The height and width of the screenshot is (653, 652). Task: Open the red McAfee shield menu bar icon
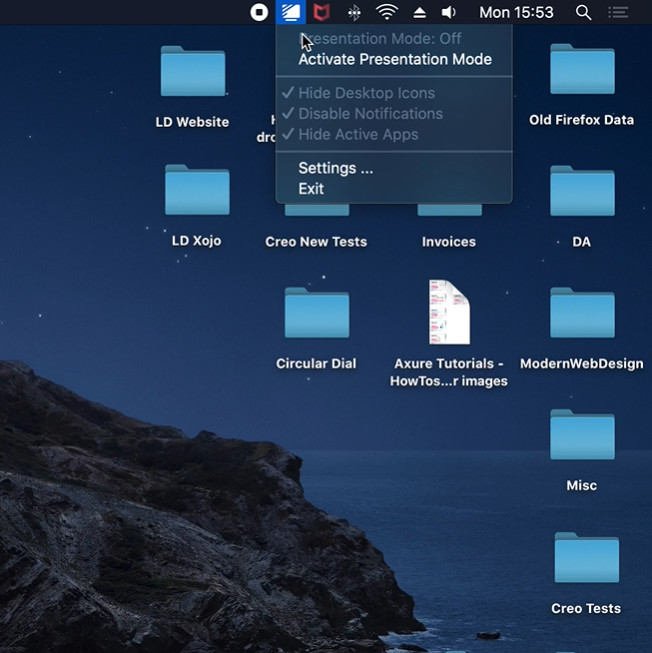321,12
